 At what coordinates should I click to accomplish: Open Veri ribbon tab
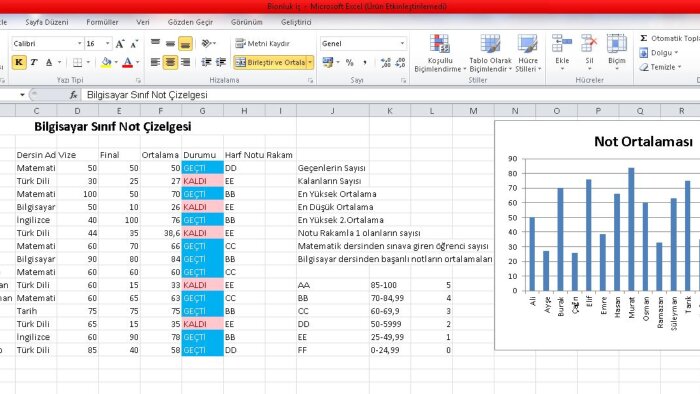(x=143, y=22)
